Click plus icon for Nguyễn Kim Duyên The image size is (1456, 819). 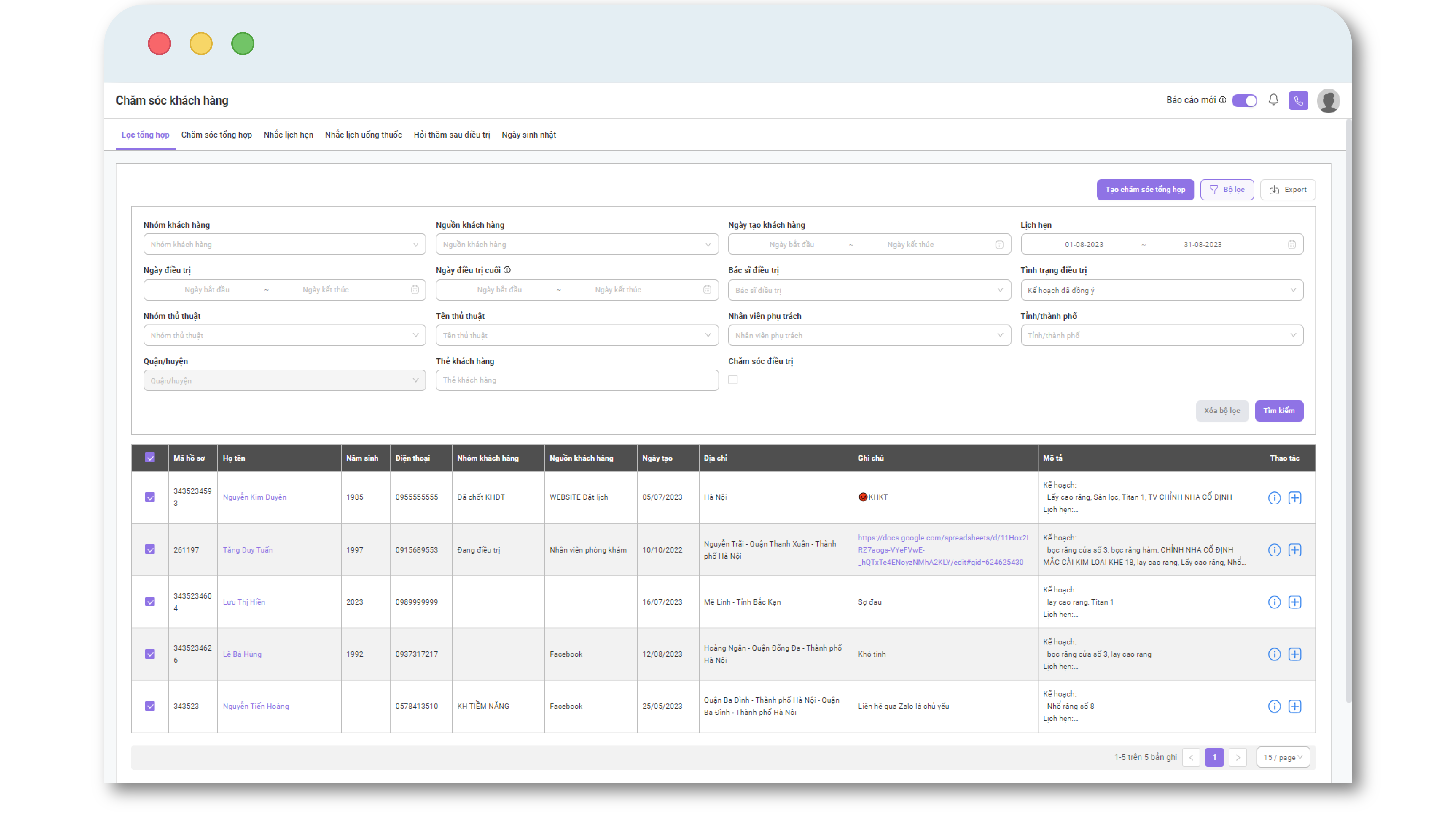click(x=1295, y=498)
